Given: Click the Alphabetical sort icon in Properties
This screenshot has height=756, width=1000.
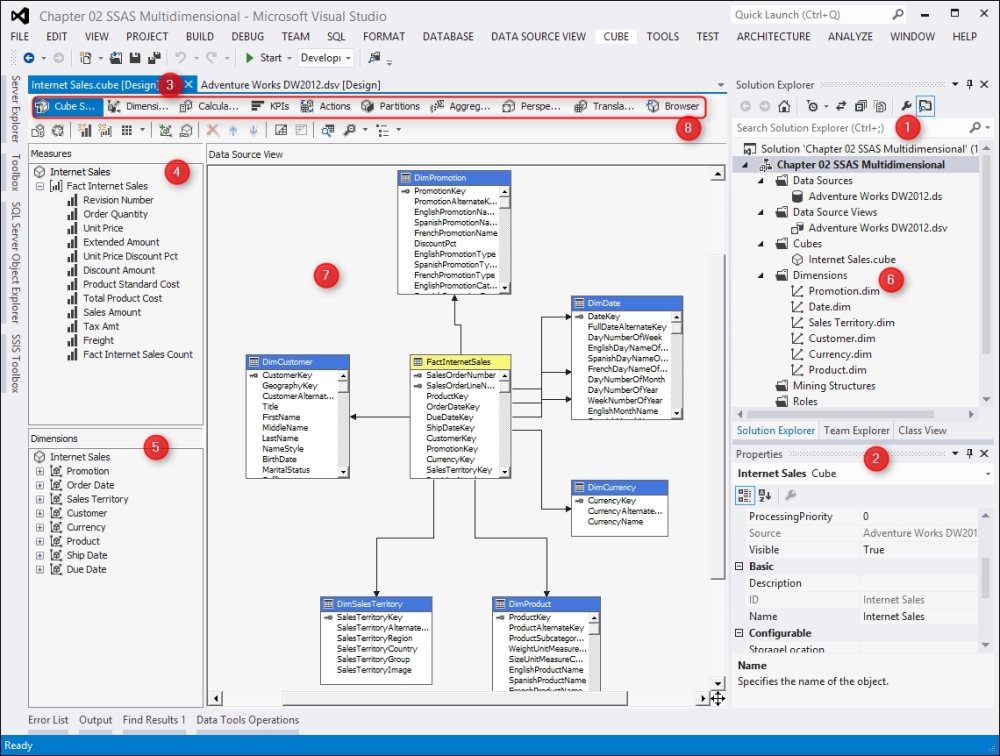Looking at the screenshot, I should pos(765,495).
